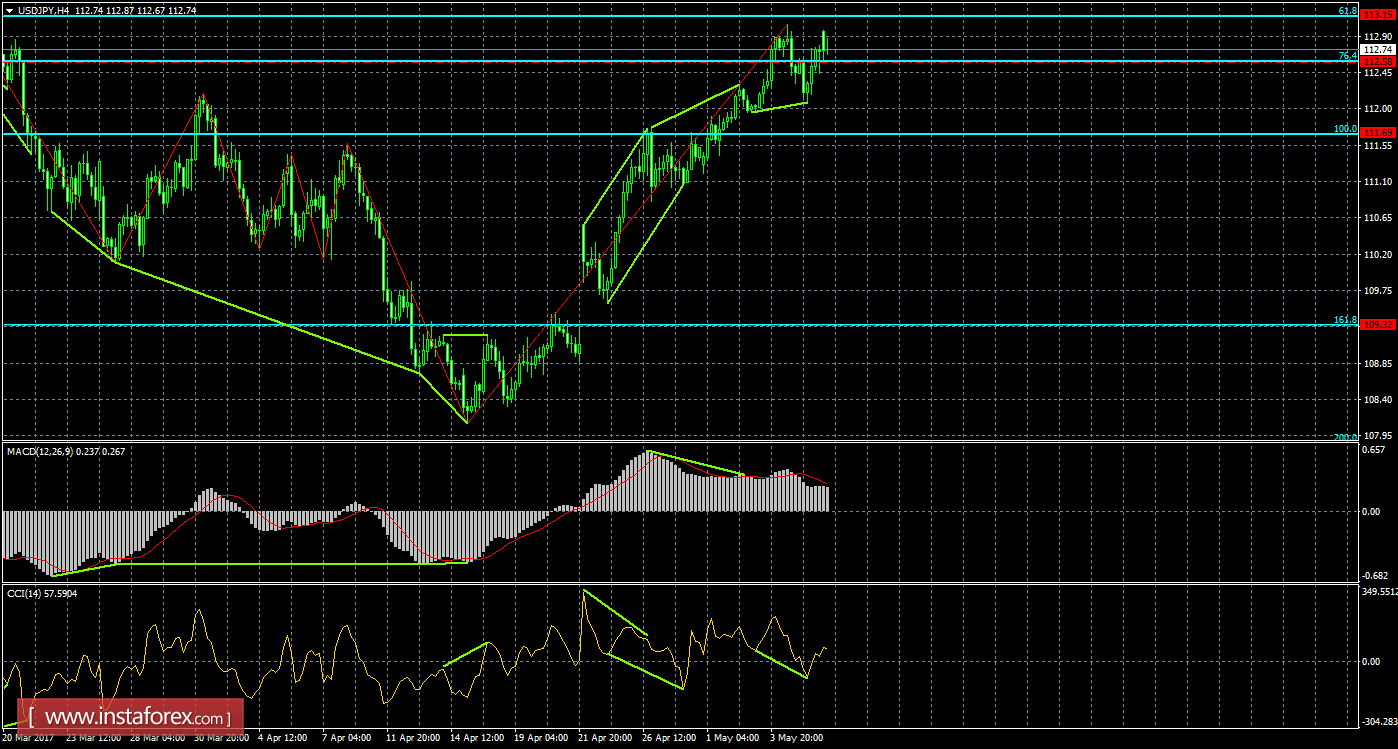Select the 161.8 Fibonacci level label

(x=1345, y=320)
